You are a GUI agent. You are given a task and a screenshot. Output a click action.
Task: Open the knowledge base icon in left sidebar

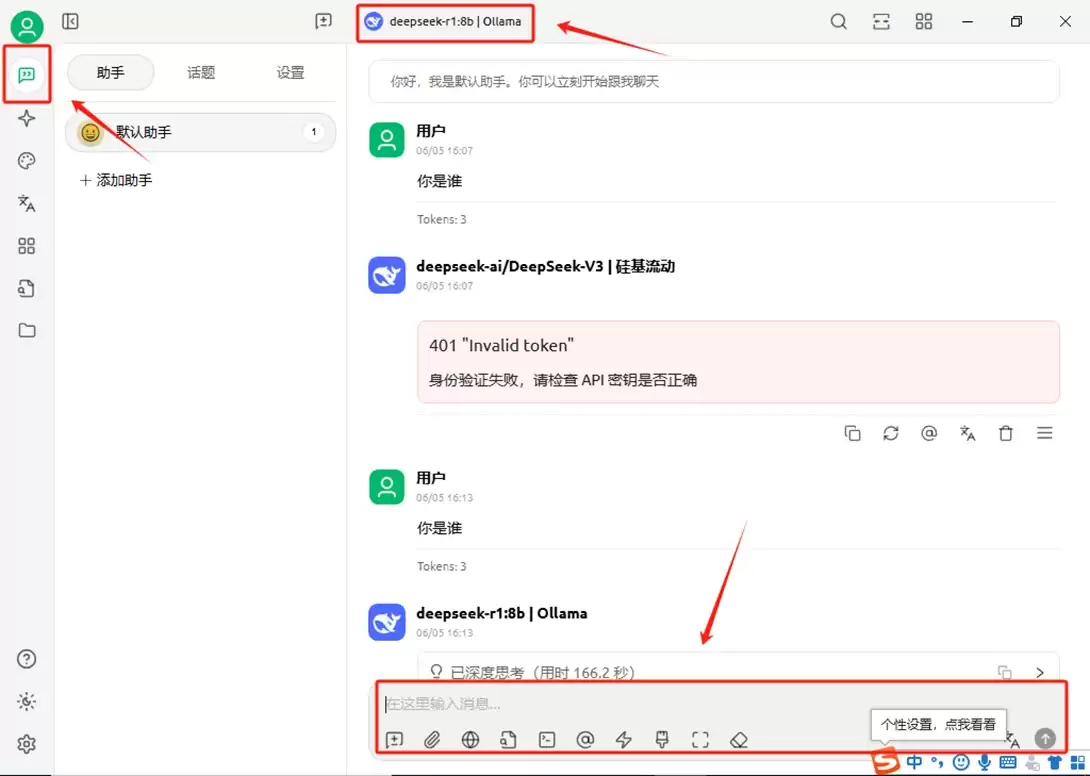click(26, 288)
